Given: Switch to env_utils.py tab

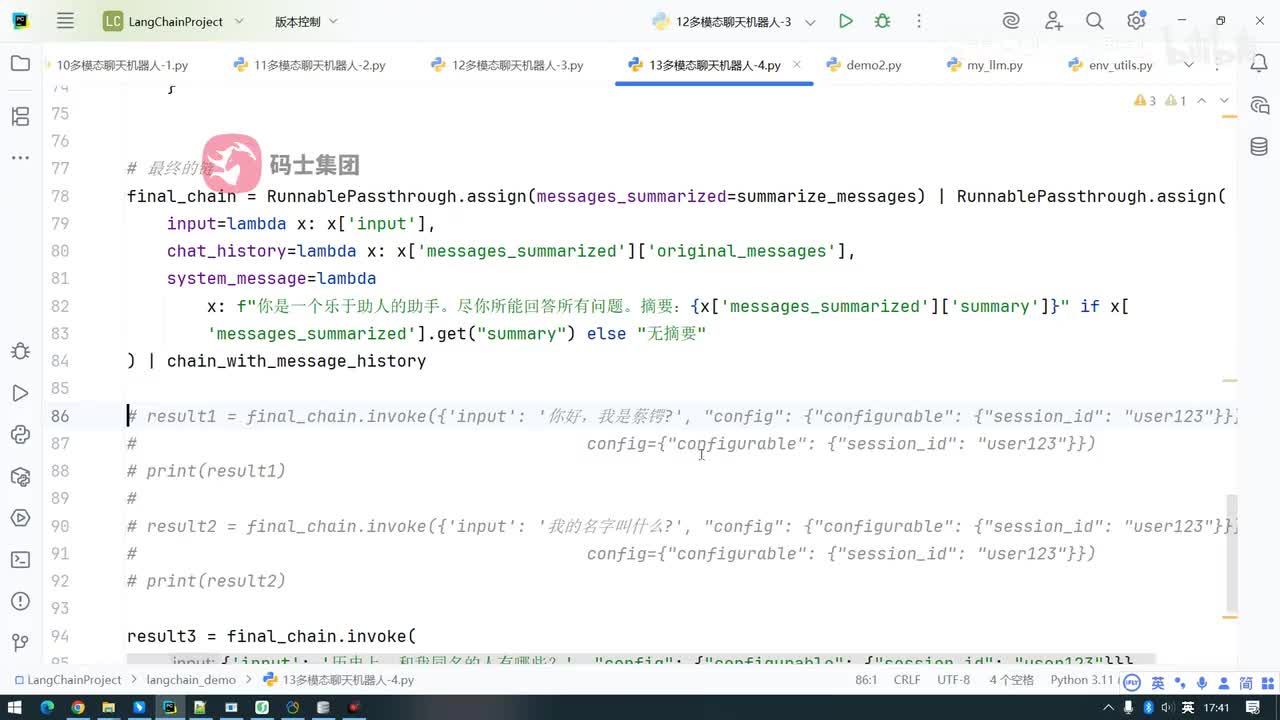Looking at the screenshot, I should [x=1110, y=65].
